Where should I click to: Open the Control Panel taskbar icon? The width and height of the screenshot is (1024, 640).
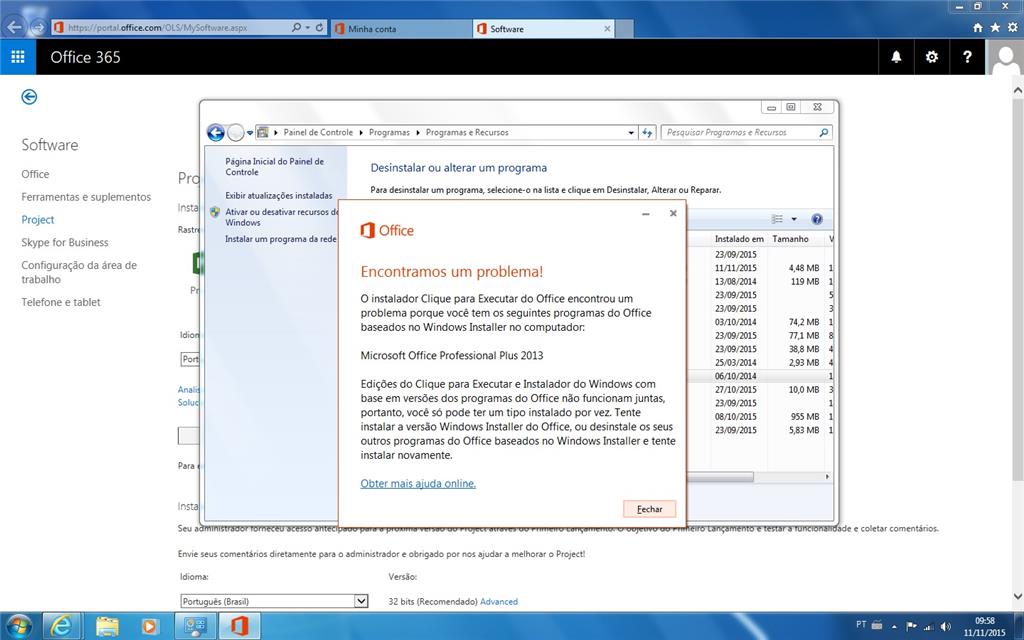[x=195, y=626]
